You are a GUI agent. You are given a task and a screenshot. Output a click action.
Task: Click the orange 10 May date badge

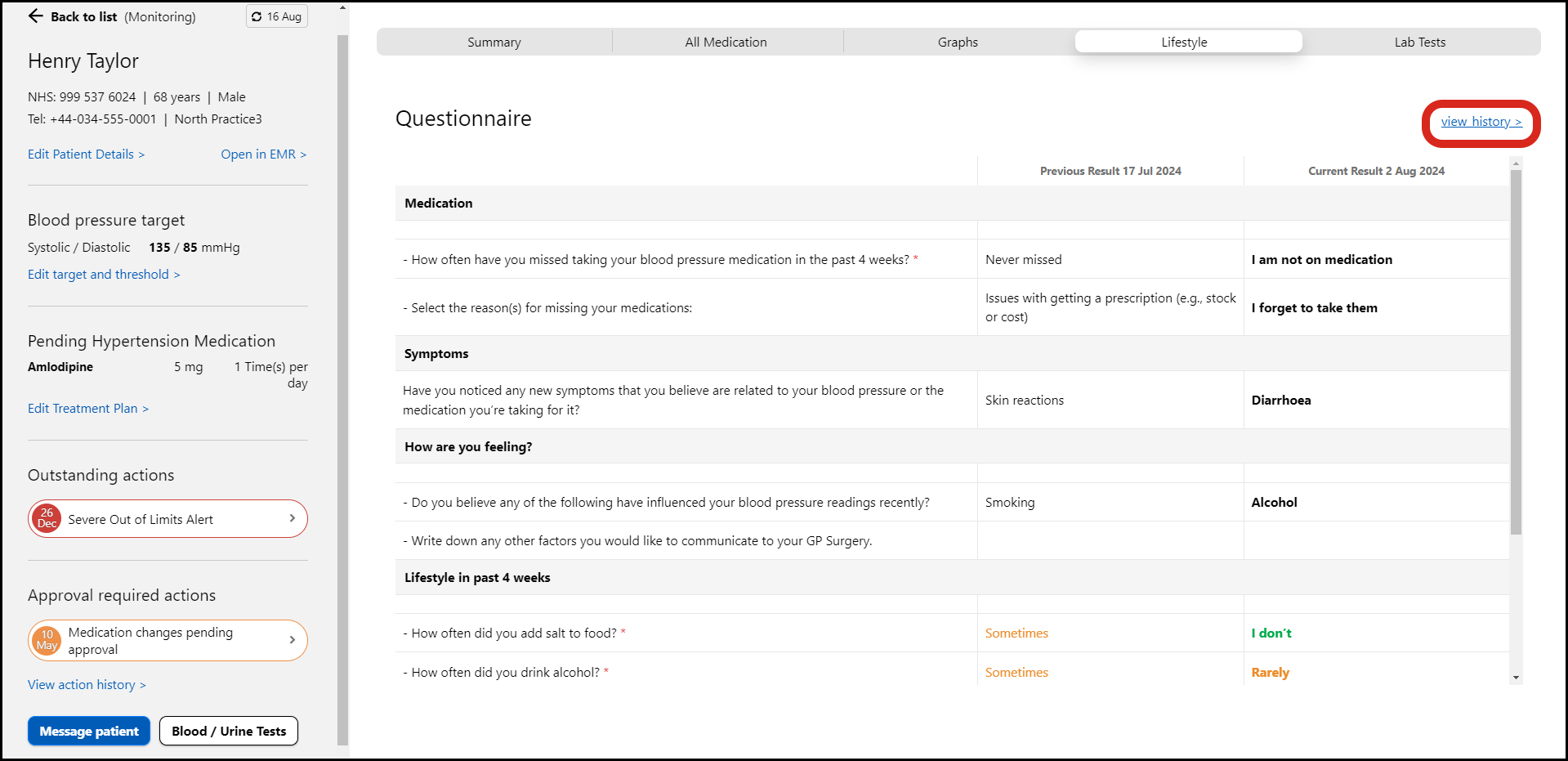(x=47, y=640)
